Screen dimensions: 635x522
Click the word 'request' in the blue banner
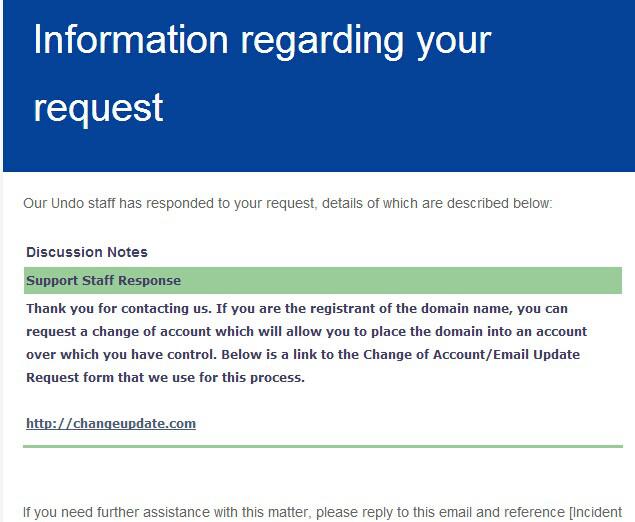(x=98, y=109)
